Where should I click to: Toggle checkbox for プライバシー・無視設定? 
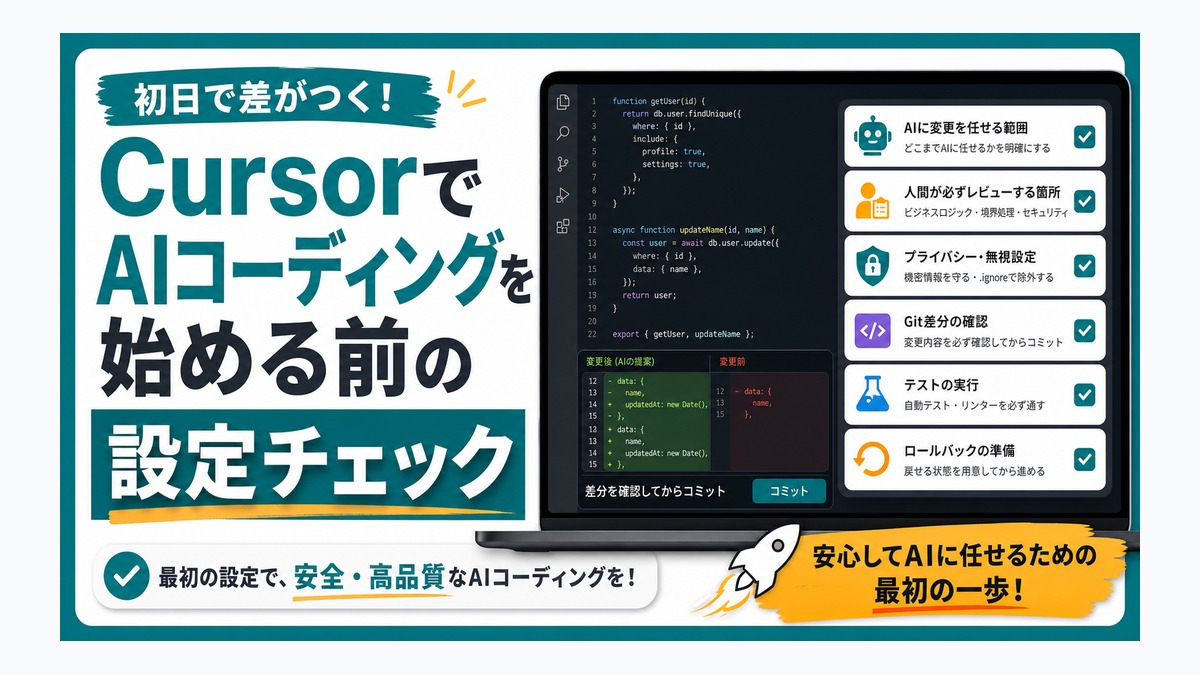[1084, 266]
